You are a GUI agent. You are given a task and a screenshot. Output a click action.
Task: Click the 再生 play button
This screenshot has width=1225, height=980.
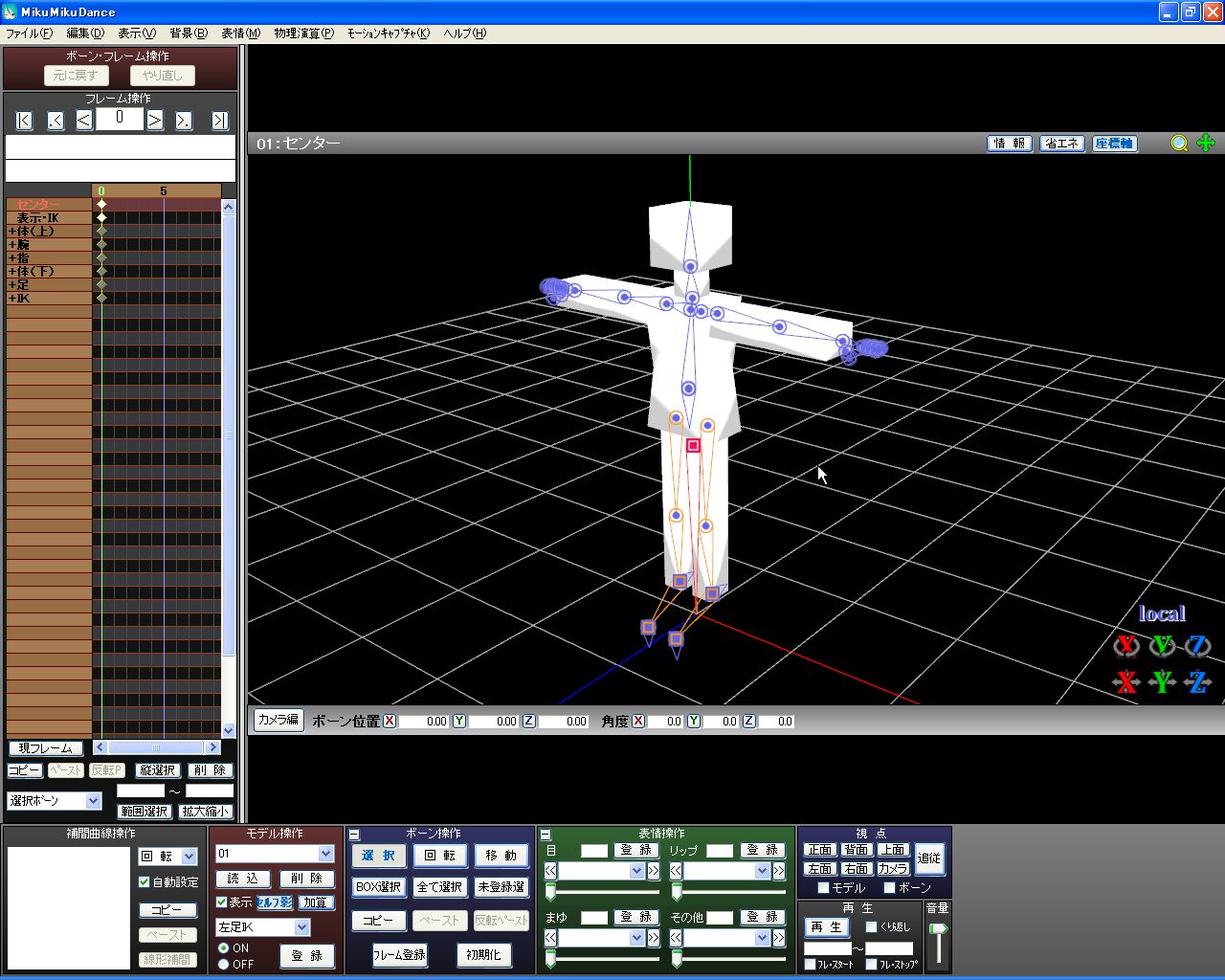point(826,927)
